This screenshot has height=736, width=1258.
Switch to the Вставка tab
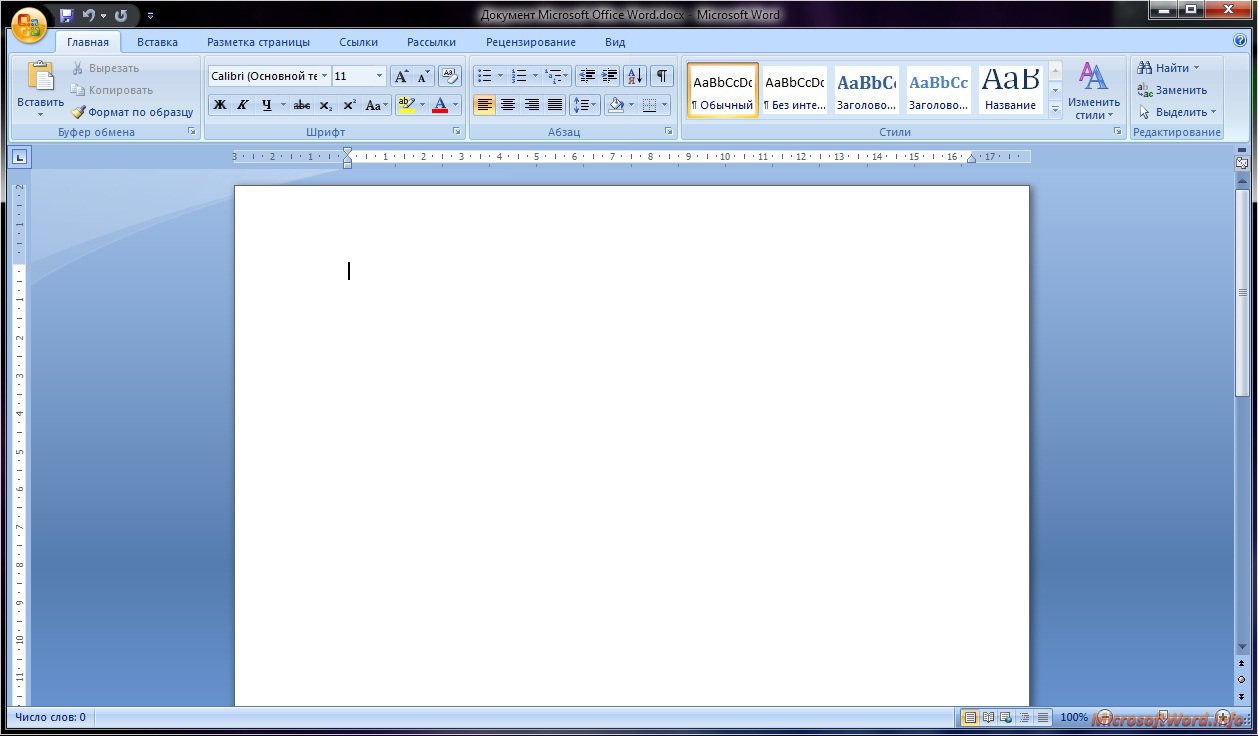(157, 42)
